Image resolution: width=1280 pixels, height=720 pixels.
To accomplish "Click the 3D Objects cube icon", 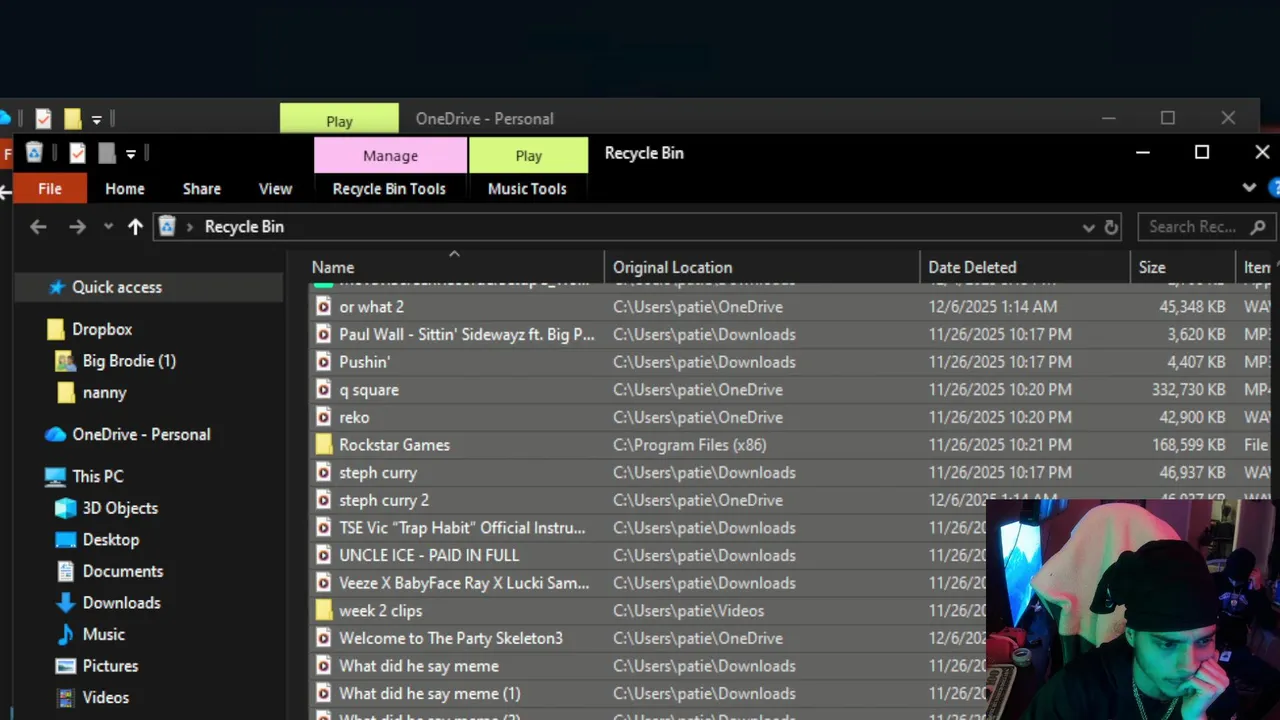I will 65,508.
